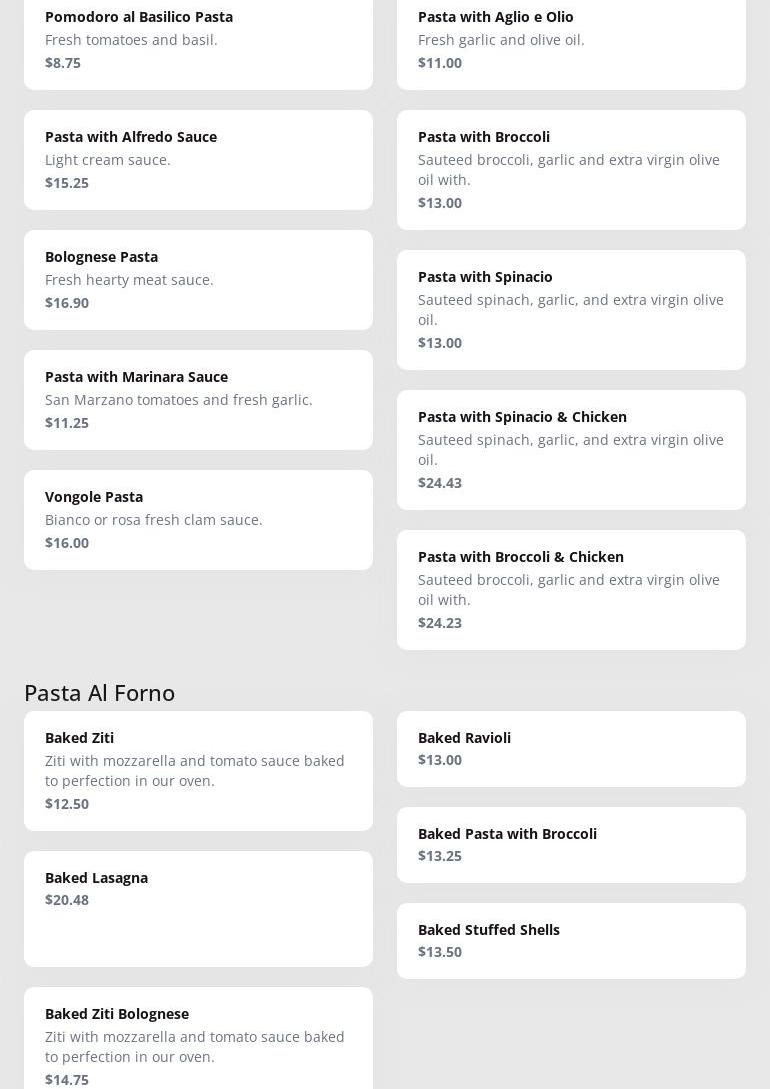Open the Baked Lasagna card
Screen dimensions: 770x1089
pos(198,908)
